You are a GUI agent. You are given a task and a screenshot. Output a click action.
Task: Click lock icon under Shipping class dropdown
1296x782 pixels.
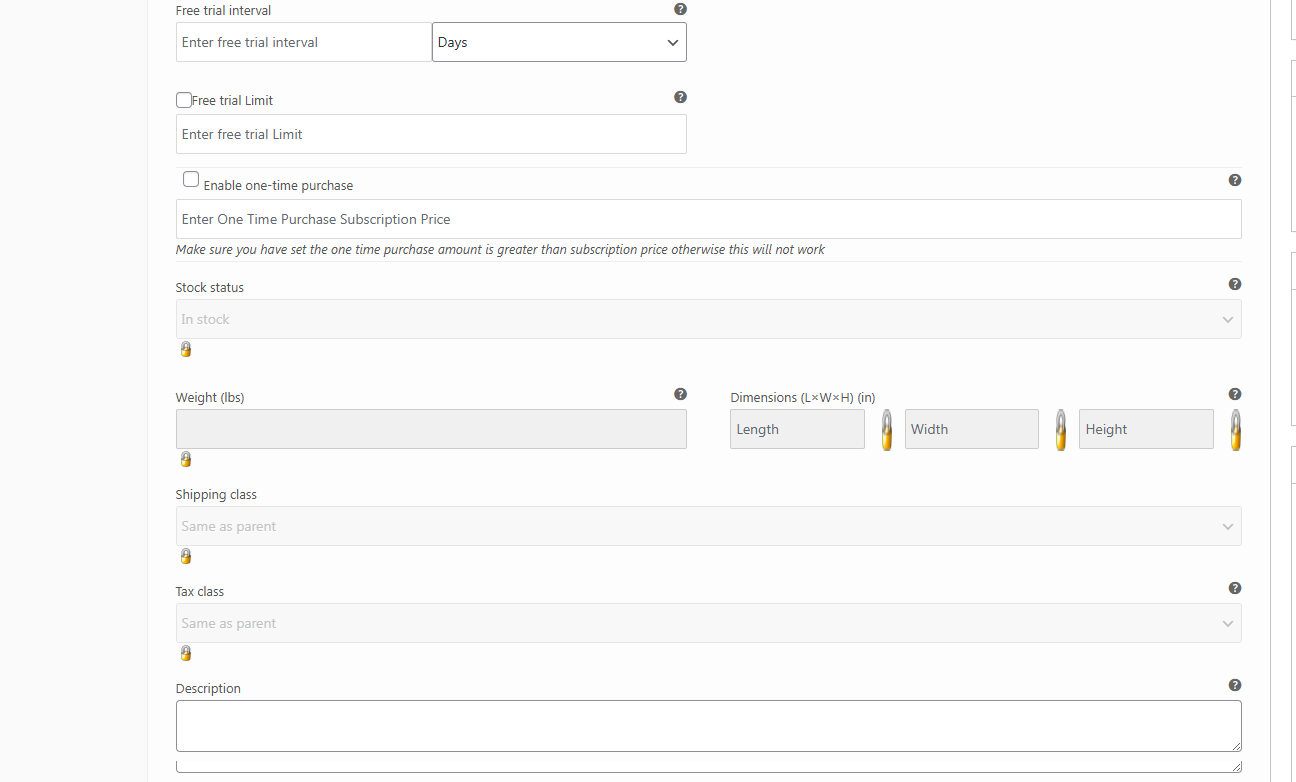point(185,556)
